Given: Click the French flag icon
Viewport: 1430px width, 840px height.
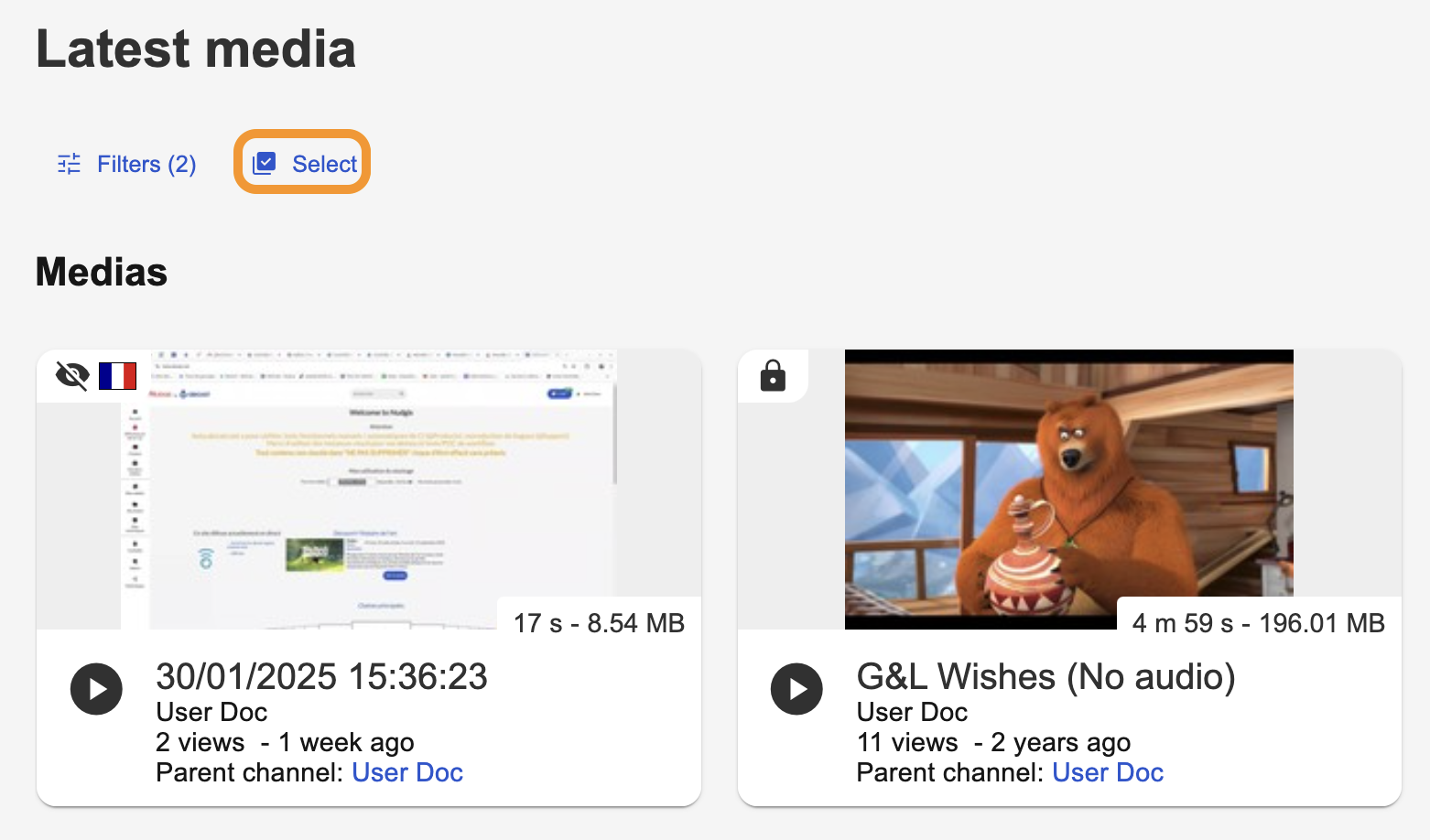Looking at the screenshot, I should pyautogui.click(x=117, y=376).
